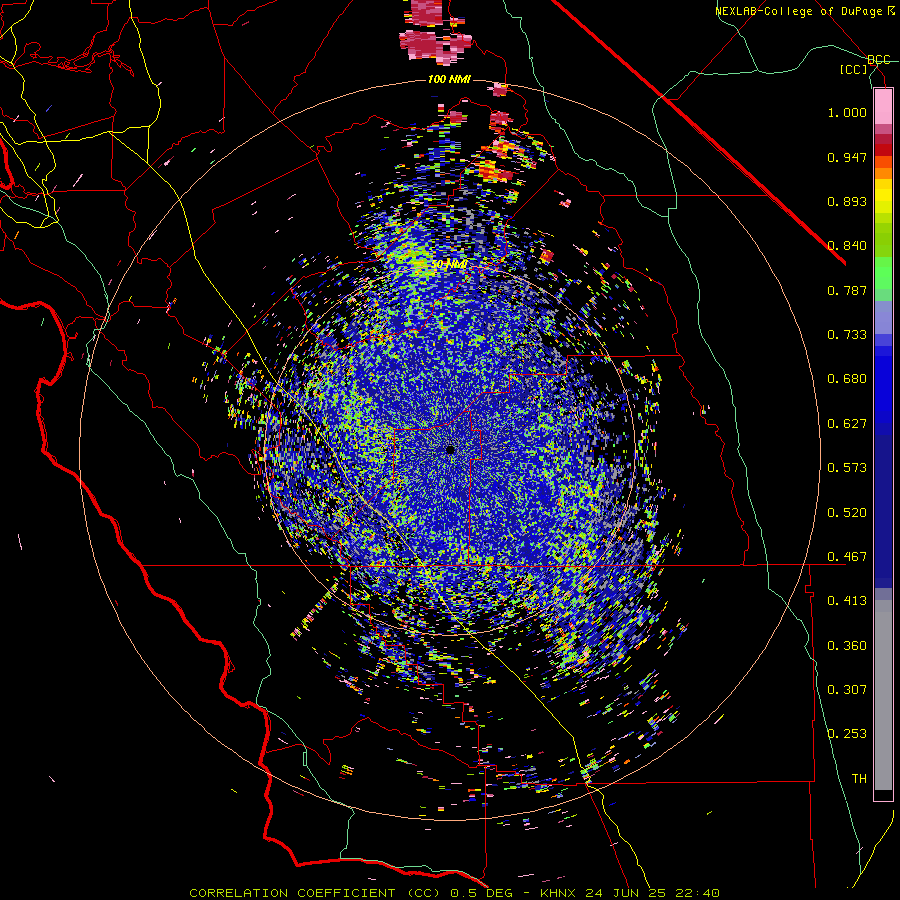Click the NEXLAB-College of DuPage watermark text
This screenshot has height=900, width=900.
pyautogui.click(x=805, y=11)
